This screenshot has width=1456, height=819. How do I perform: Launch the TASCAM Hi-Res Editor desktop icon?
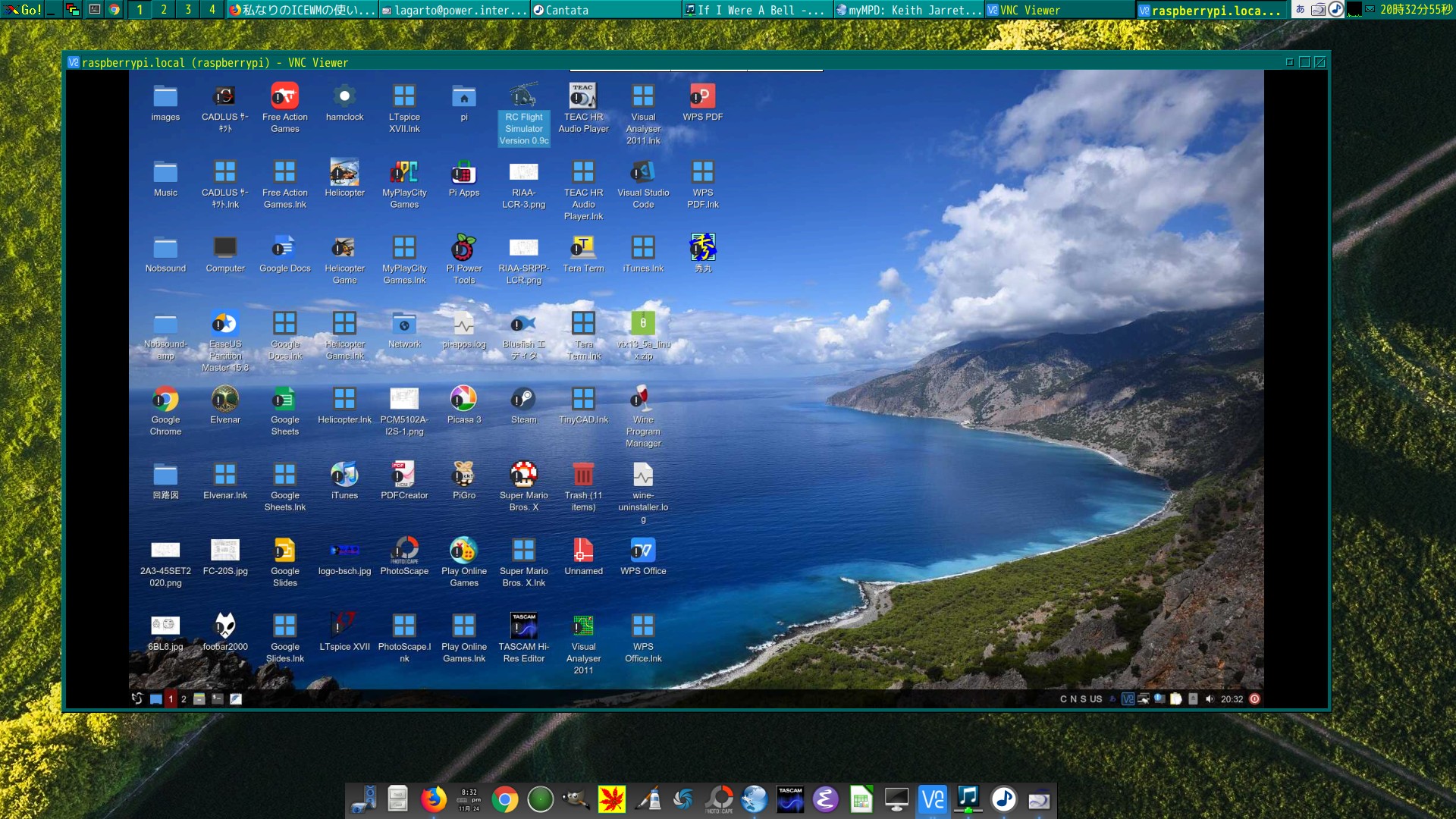point(523,626)
